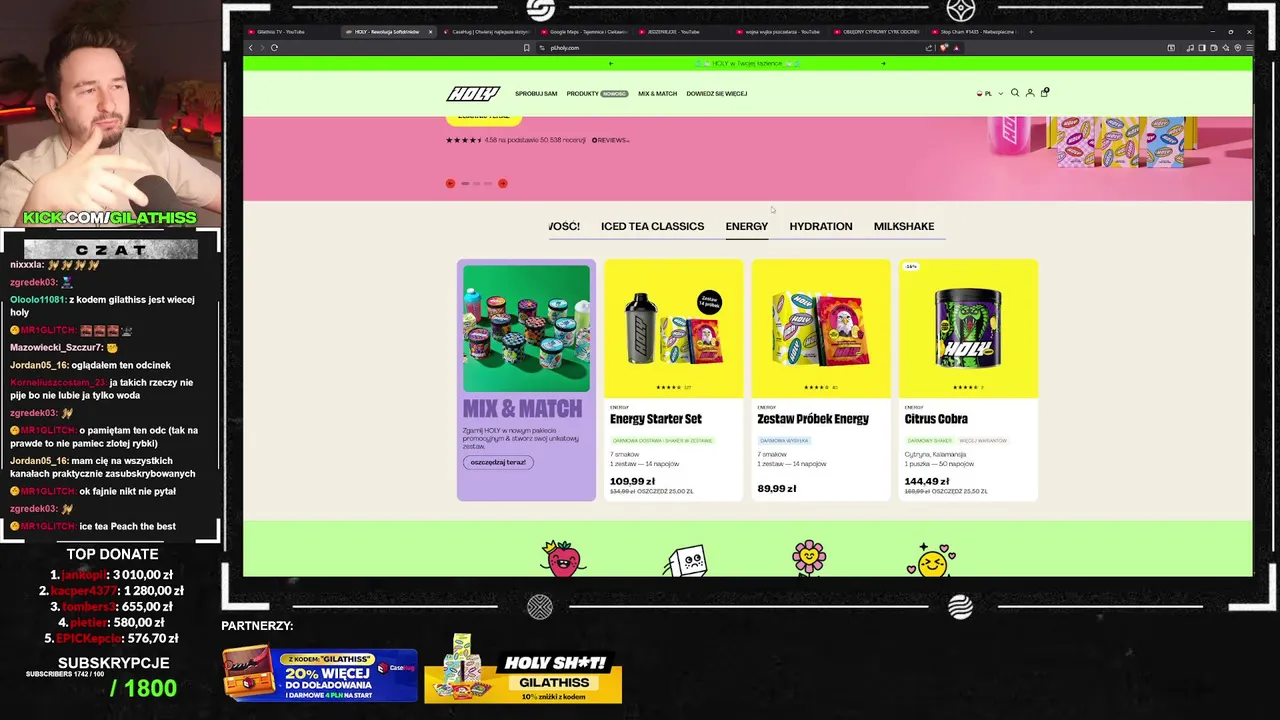This screenshot has height=720, width=1280.
Task: Switch to Google Maps browser tab
Action: click(586, 32)
